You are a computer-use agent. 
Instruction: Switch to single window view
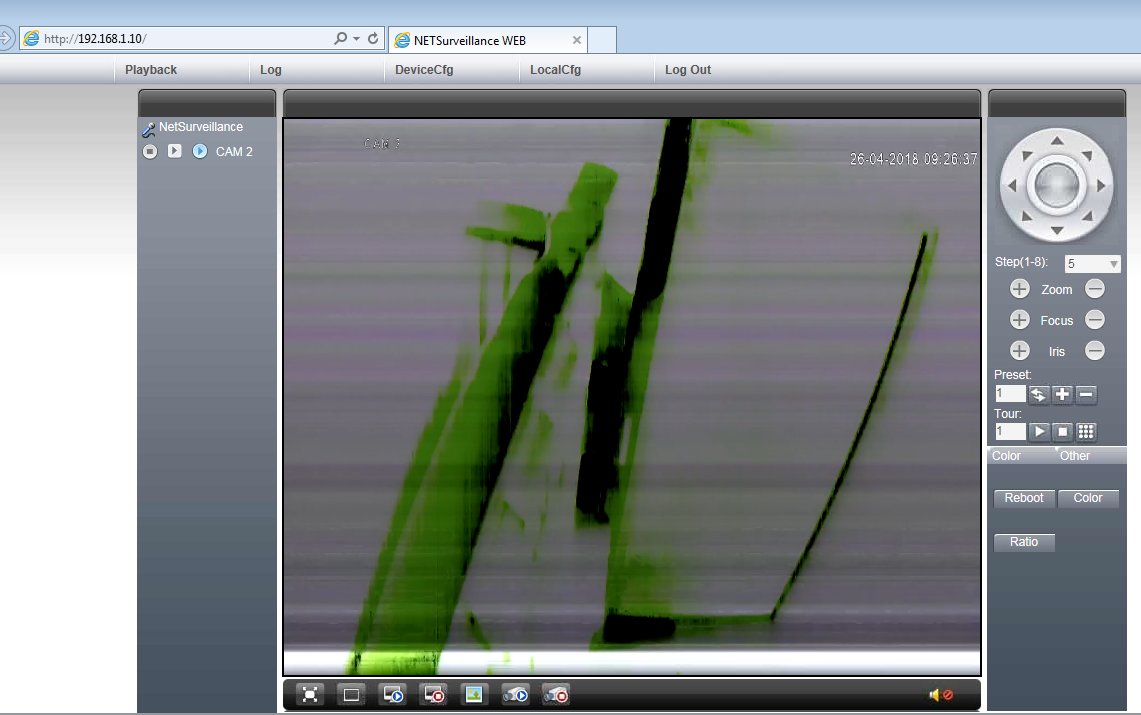pyautogui.click(x=351, y=694)
